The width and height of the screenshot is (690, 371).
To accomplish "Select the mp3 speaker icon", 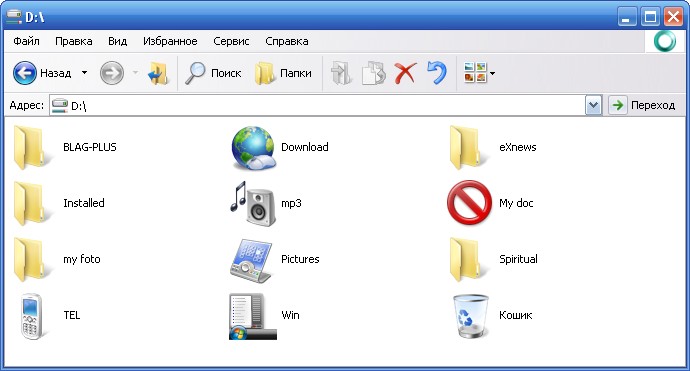I will click(253, 203).
